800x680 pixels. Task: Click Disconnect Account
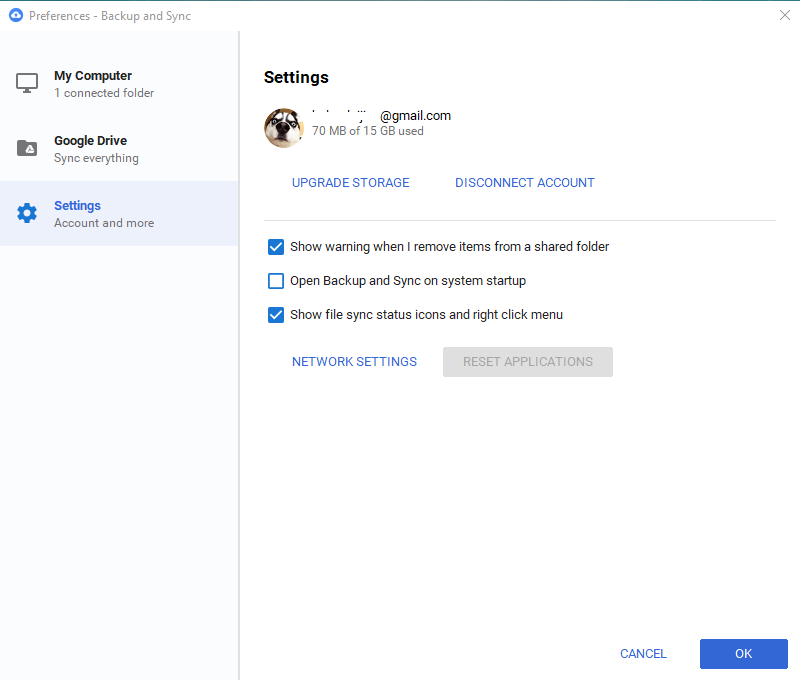525,183
